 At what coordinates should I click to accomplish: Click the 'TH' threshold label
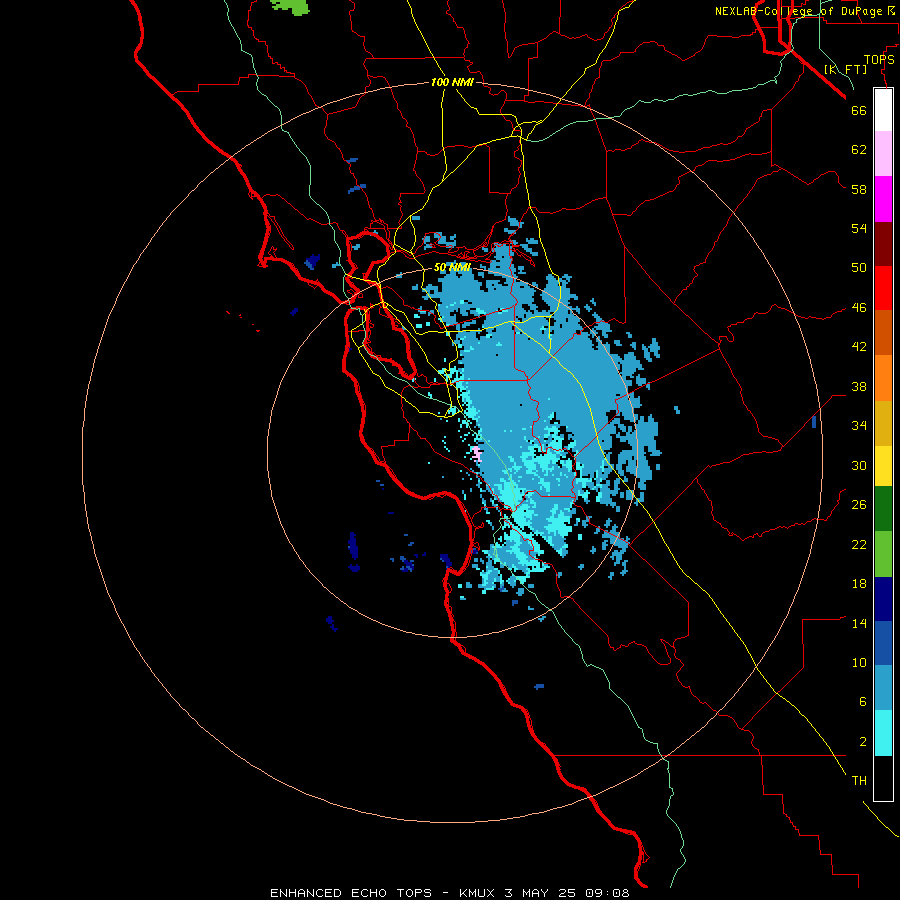pos(859,781)
